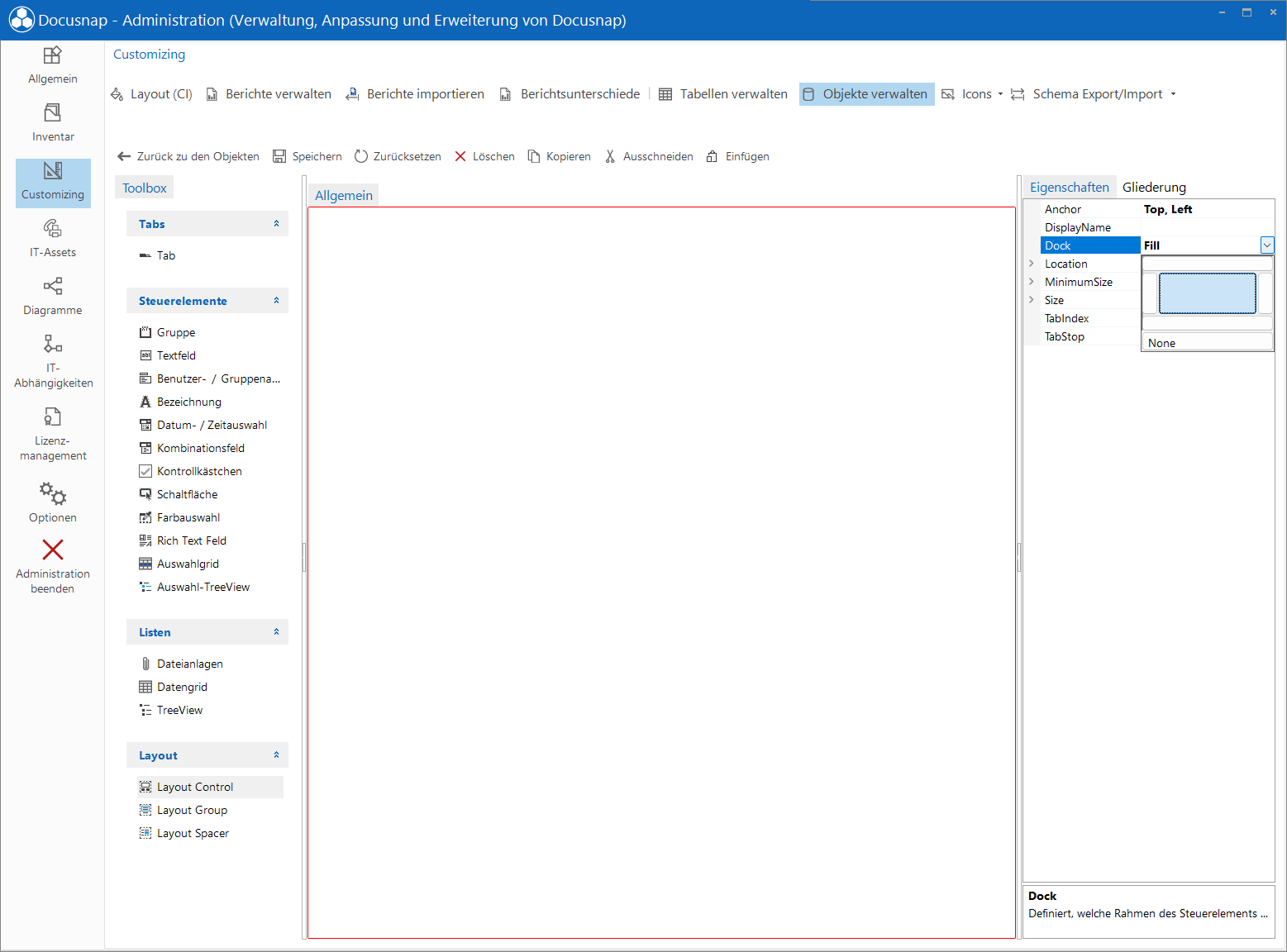
Task: Select the Eigenschaften tab
Action: [x=1069, y=188]
